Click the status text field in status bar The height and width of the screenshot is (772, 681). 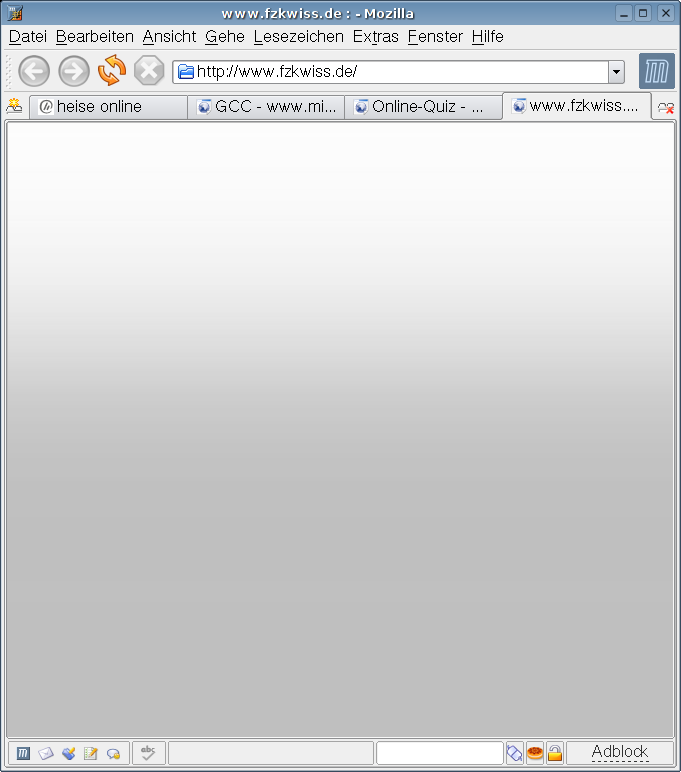pos(271,753)
